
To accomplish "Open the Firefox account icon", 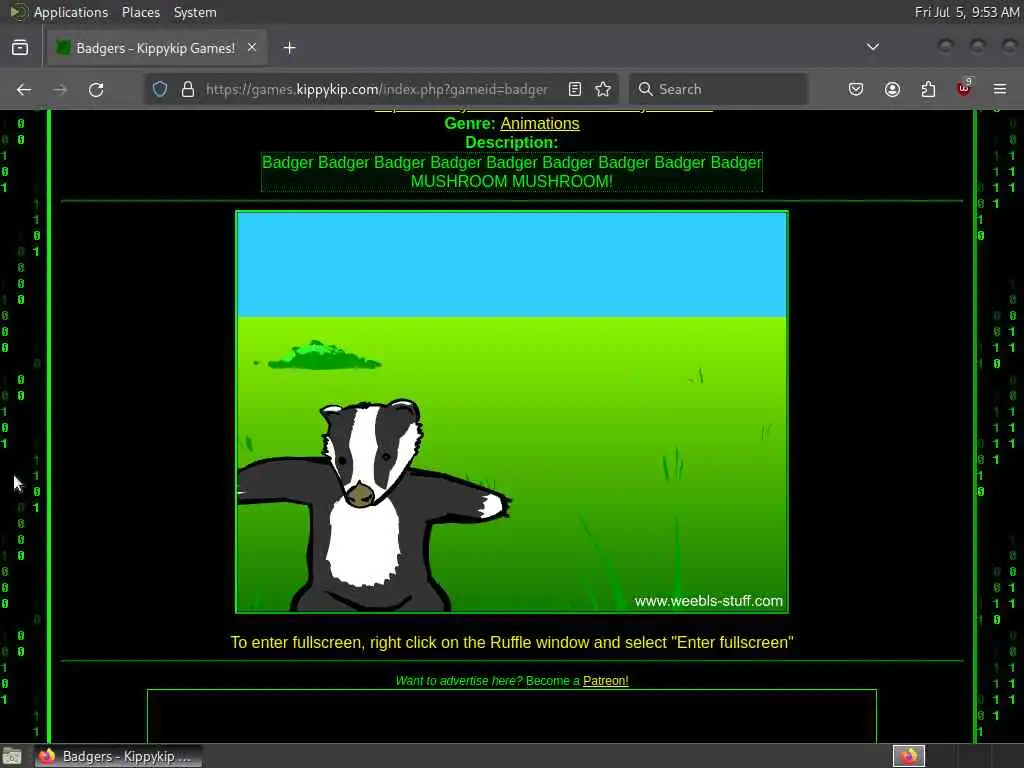I will click(892, 89).
